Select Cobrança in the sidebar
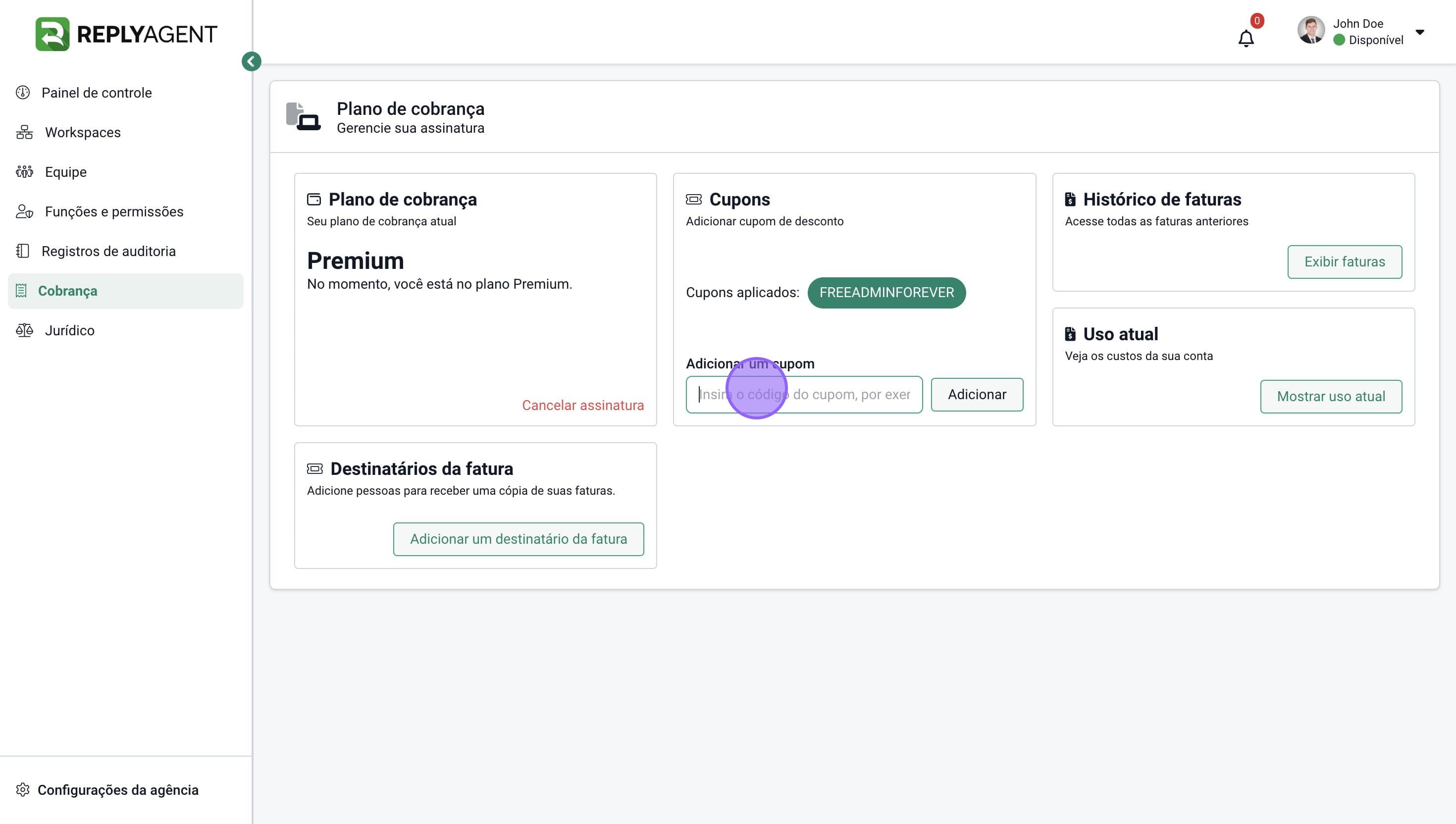This screenshot has width=1456, height=824. tap(126, 291)
